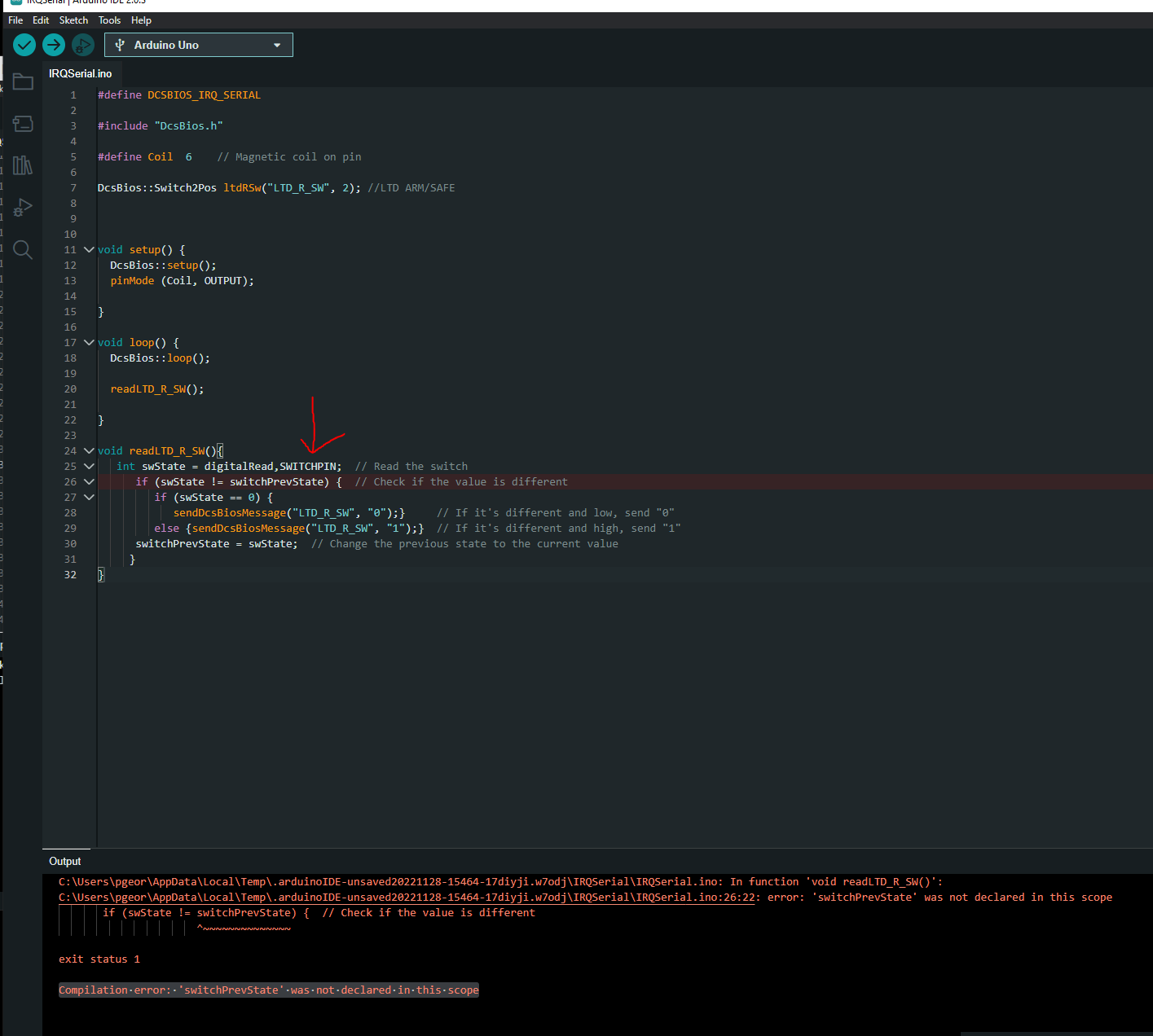Screen dimensions: 1153x1036
Task: Collapse the void setup() fold arrow
Action: pos(89,250)
